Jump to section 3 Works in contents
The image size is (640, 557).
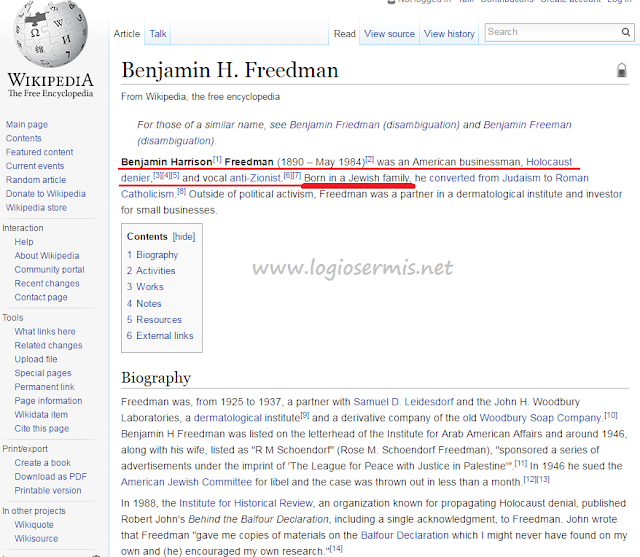tap(145, 287)
